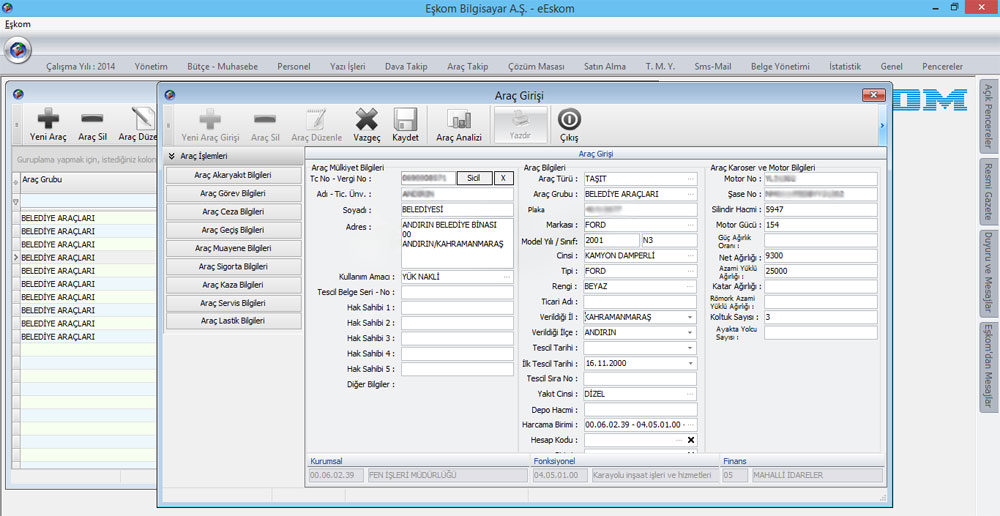Open Araç Muayene Bilgileri
1000x516 pixels.
pos(233,248)
